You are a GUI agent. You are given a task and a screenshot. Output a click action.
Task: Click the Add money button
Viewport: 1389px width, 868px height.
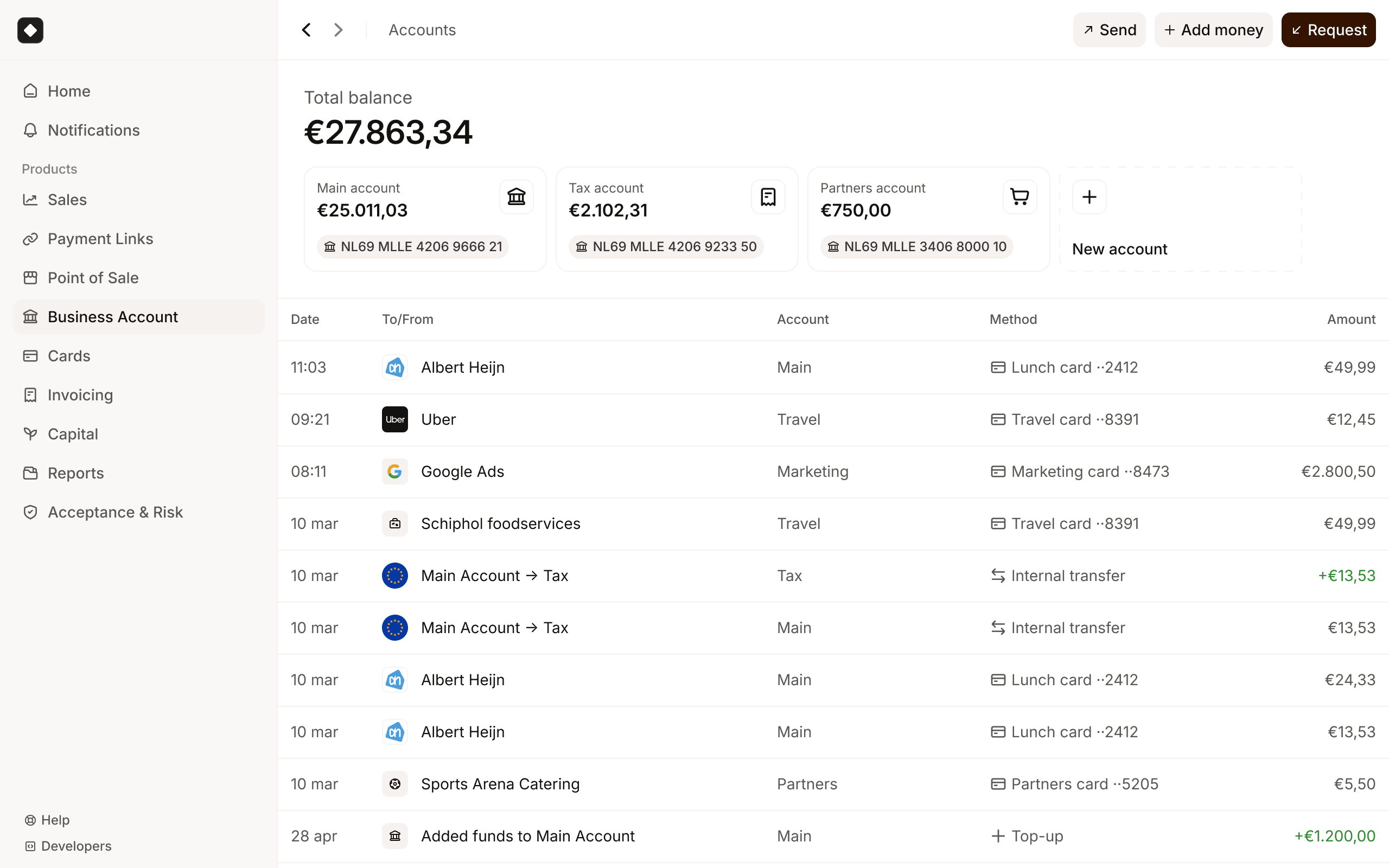tap(1213, 30)
